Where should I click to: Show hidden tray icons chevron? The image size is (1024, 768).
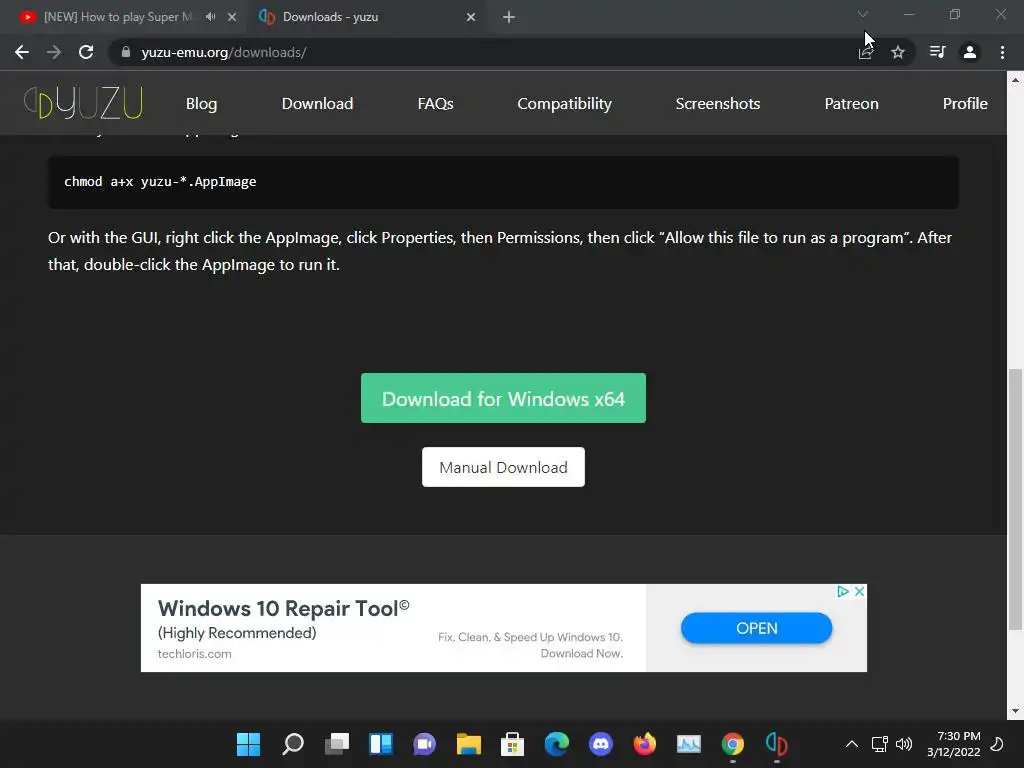[852, 744]
